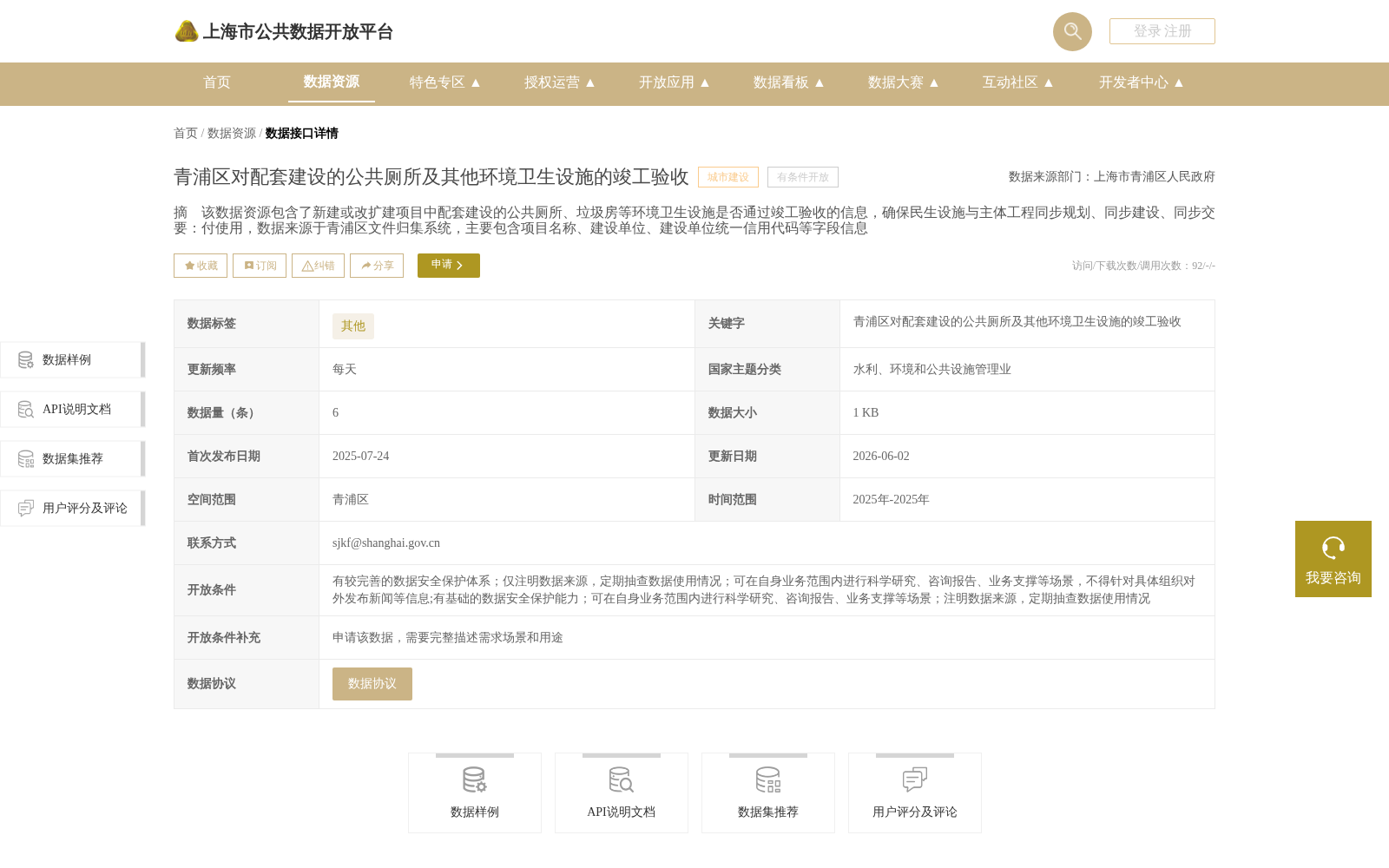The width and height of the screenshot is (1389, 868).
Task: Expand 开放应用 menu
Action: pyautogui.click(x=675, y=82)
